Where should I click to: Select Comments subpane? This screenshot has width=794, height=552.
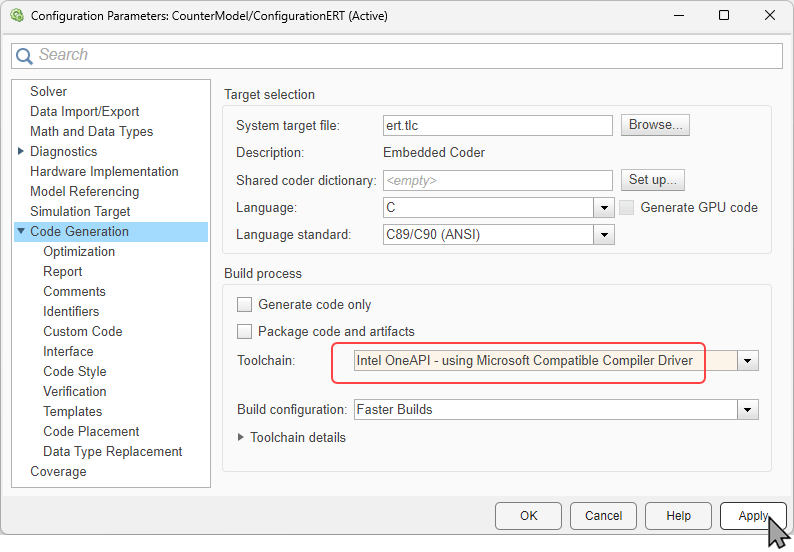(74, 291)
